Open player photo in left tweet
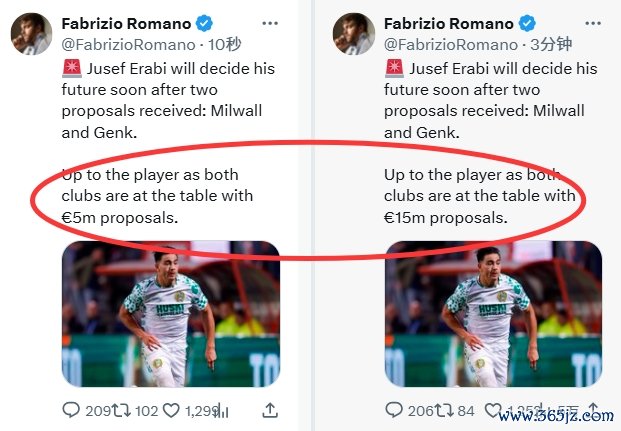Viewport: 621px width, 431px height. 171,314
